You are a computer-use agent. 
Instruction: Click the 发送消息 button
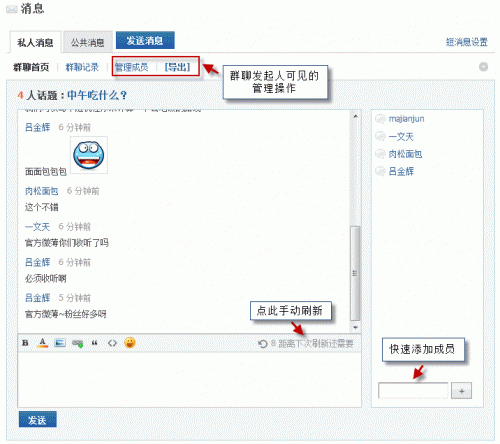(x=145, y=40)
